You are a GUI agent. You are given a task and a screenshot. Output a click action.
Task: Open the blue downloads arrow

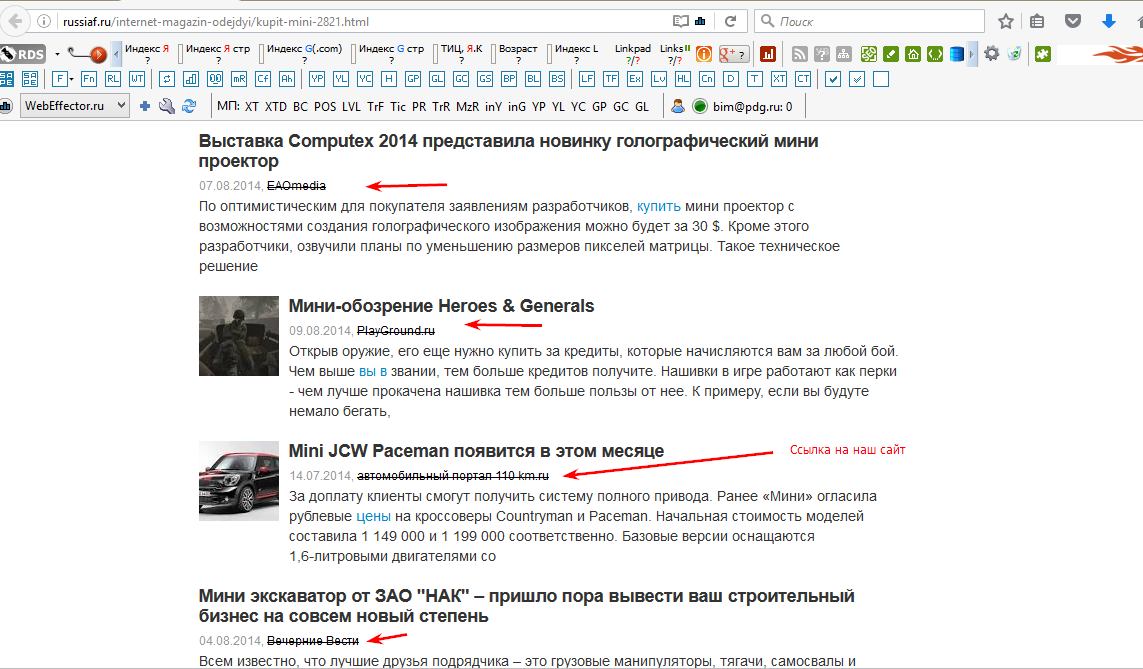pyautogui.click(x=1109, y=21)
